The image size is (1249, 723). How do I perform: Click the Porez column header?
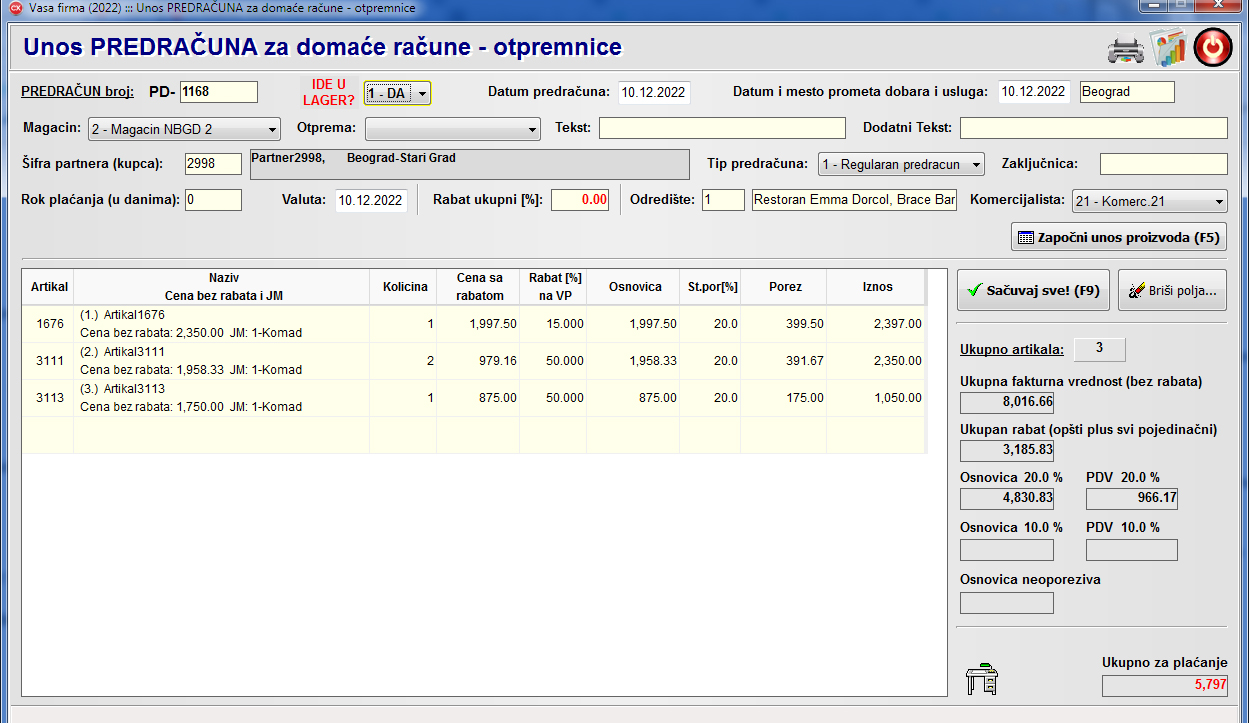click(x=785, y=287)
